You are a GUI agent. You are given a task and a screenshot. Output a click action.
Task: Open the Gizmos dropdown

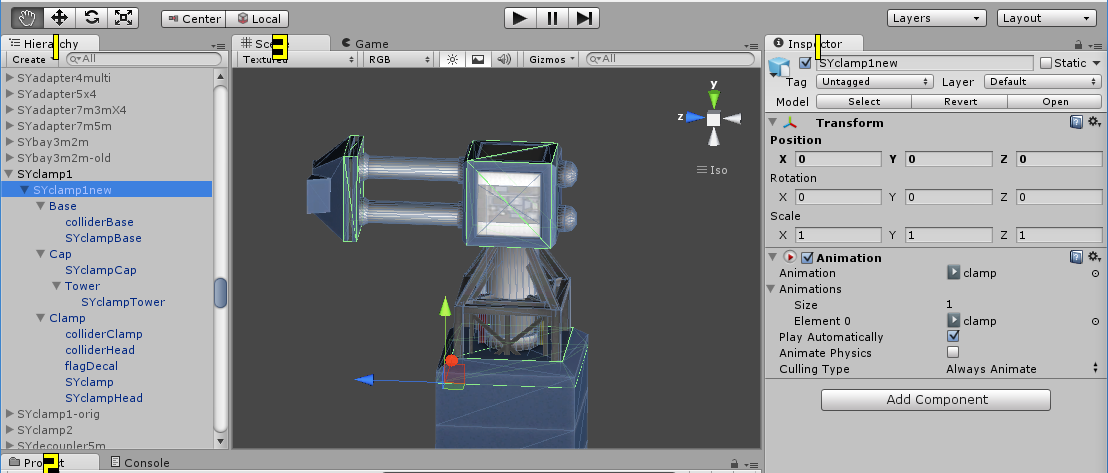click(x=552, y=59)
